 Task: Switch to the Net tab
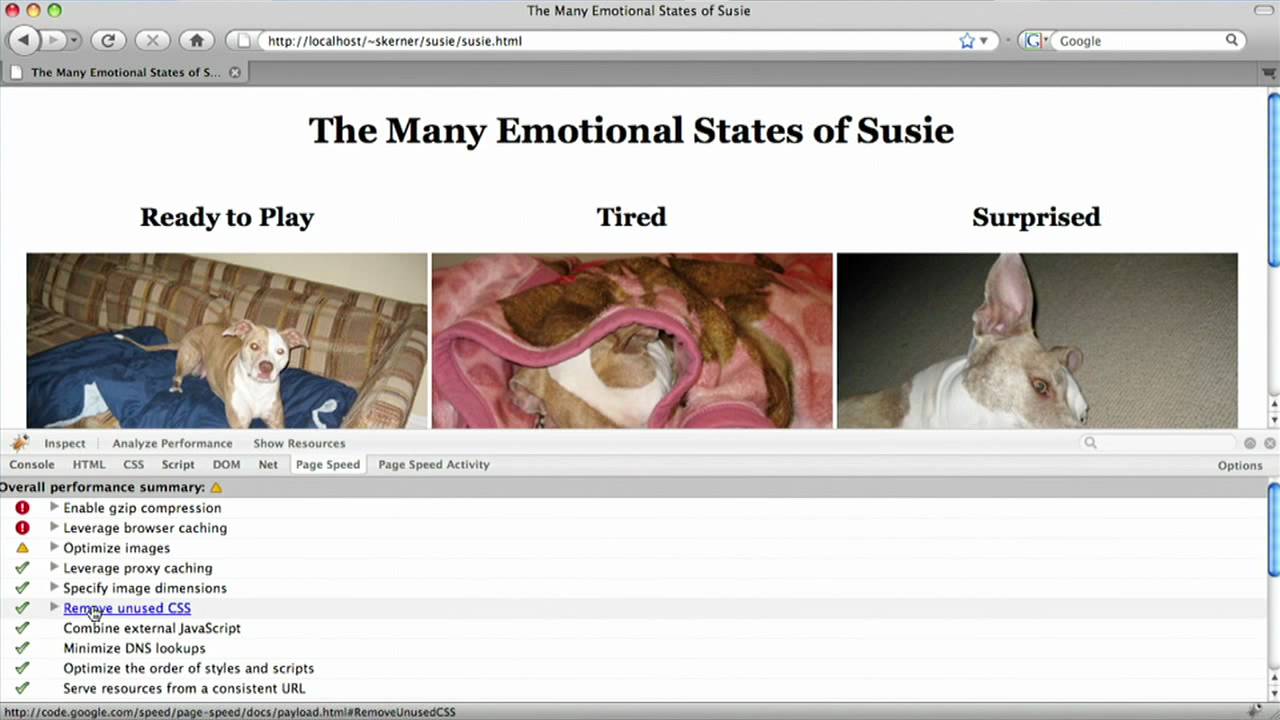pos(268,465)
